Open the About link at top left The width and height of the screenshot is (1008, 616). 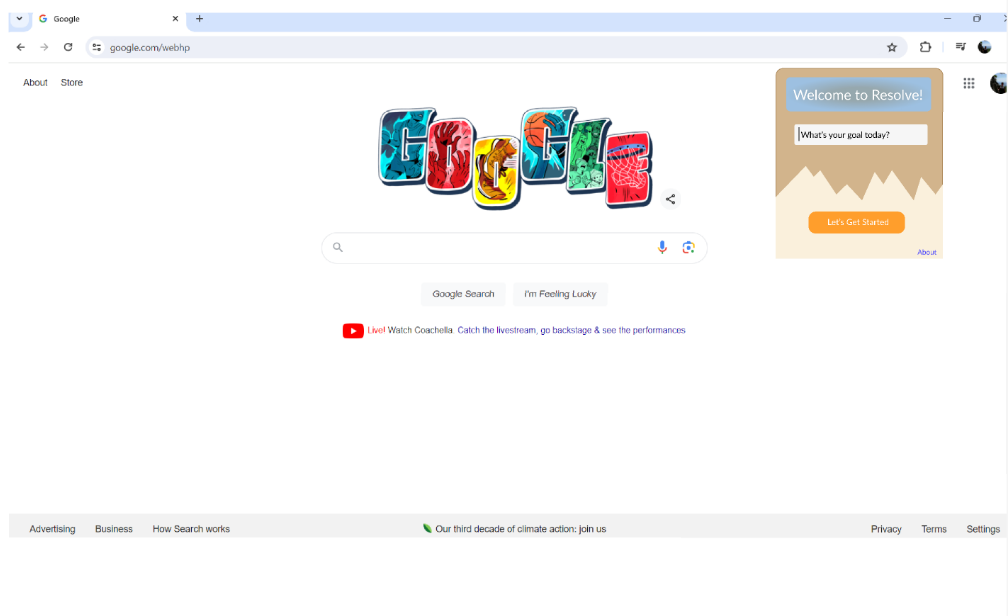[x=35, y=82]
